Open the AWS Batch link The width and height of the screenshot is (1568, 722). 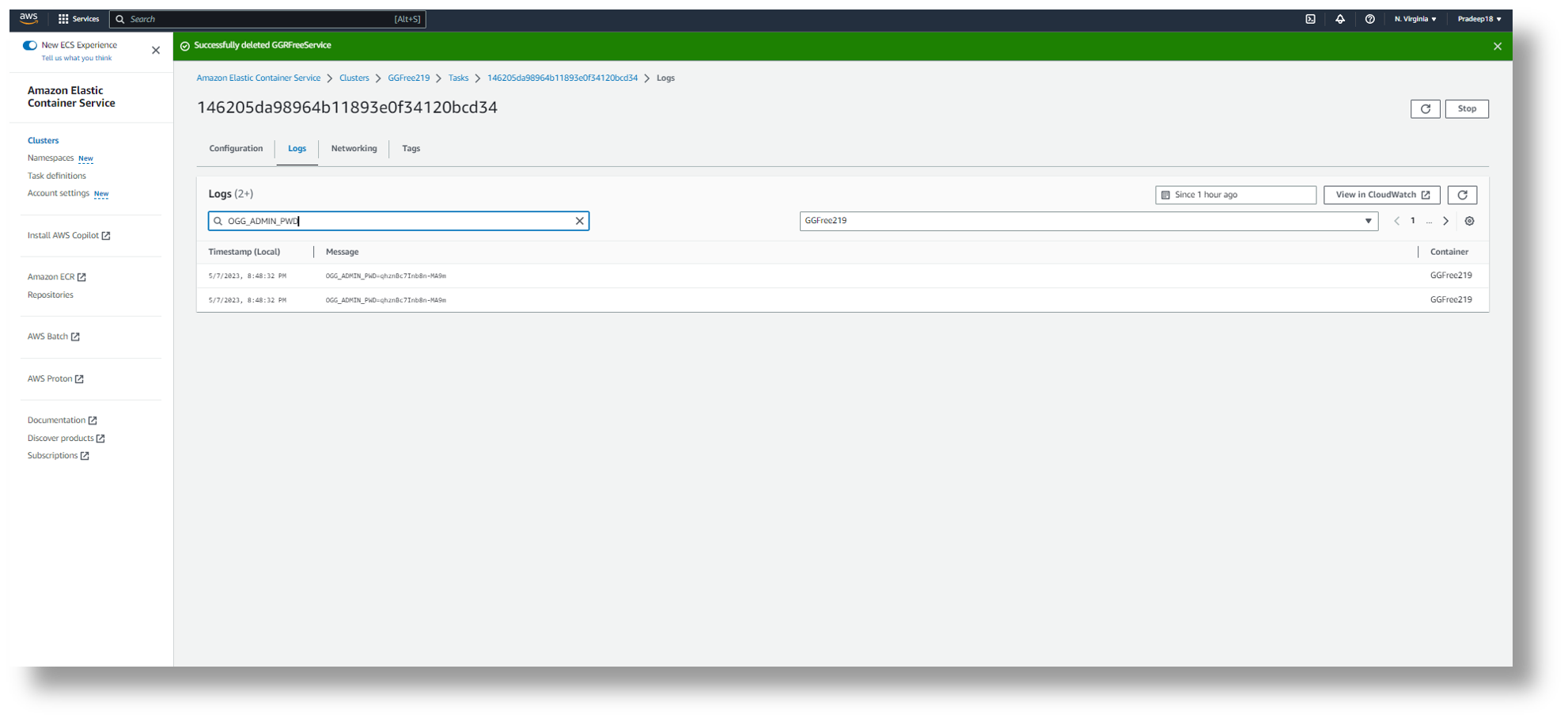(54, 336)
